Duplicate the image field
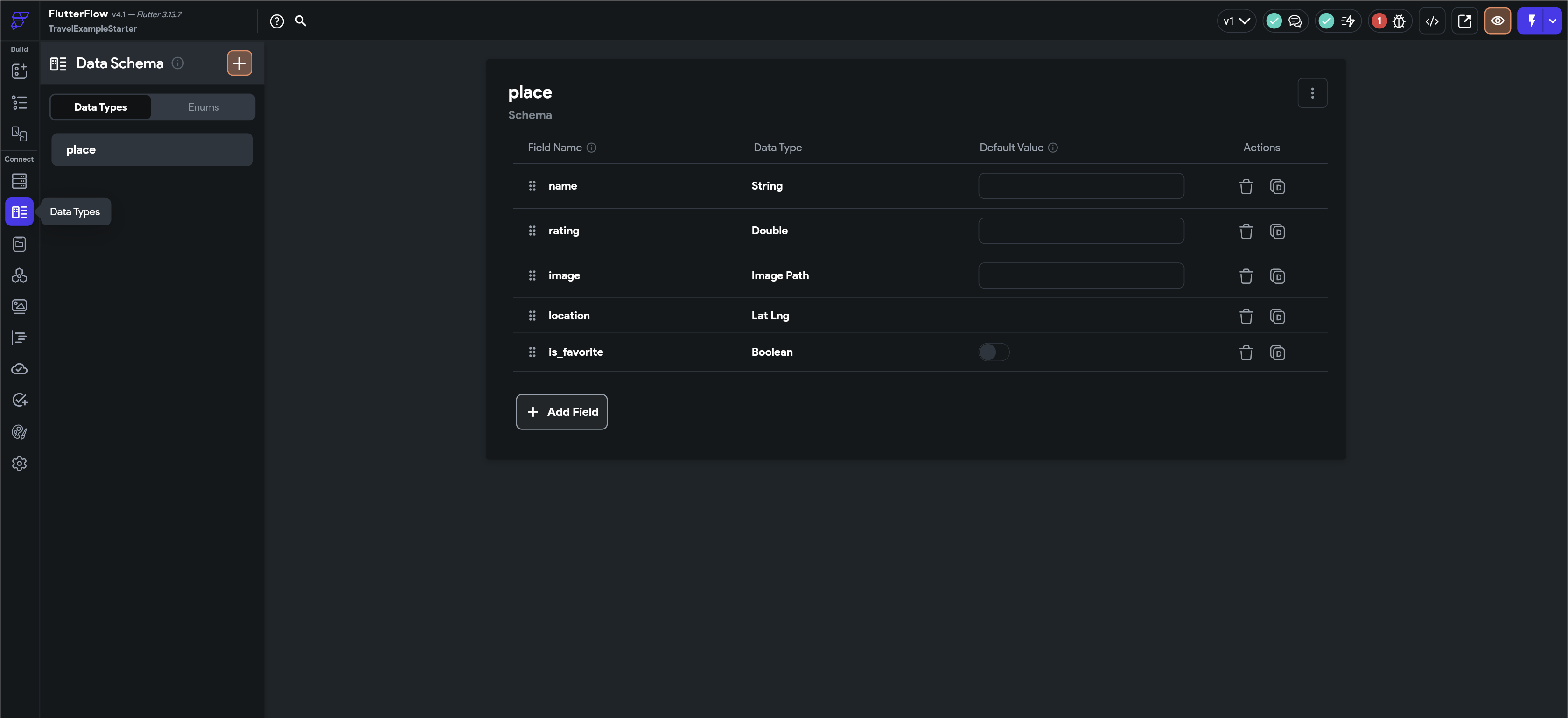1568x718 pixels. click(1277, 276)
